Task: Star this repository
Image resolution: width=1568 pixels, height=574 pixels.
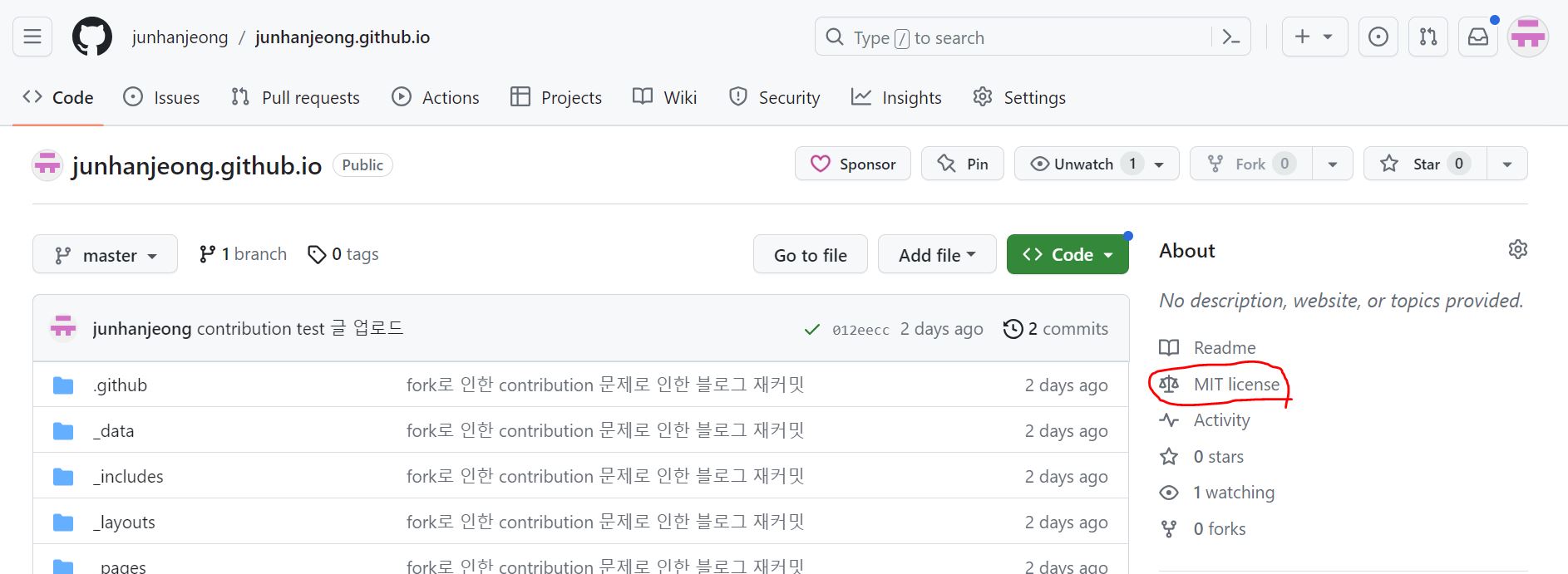Action: click(1423, 164)
